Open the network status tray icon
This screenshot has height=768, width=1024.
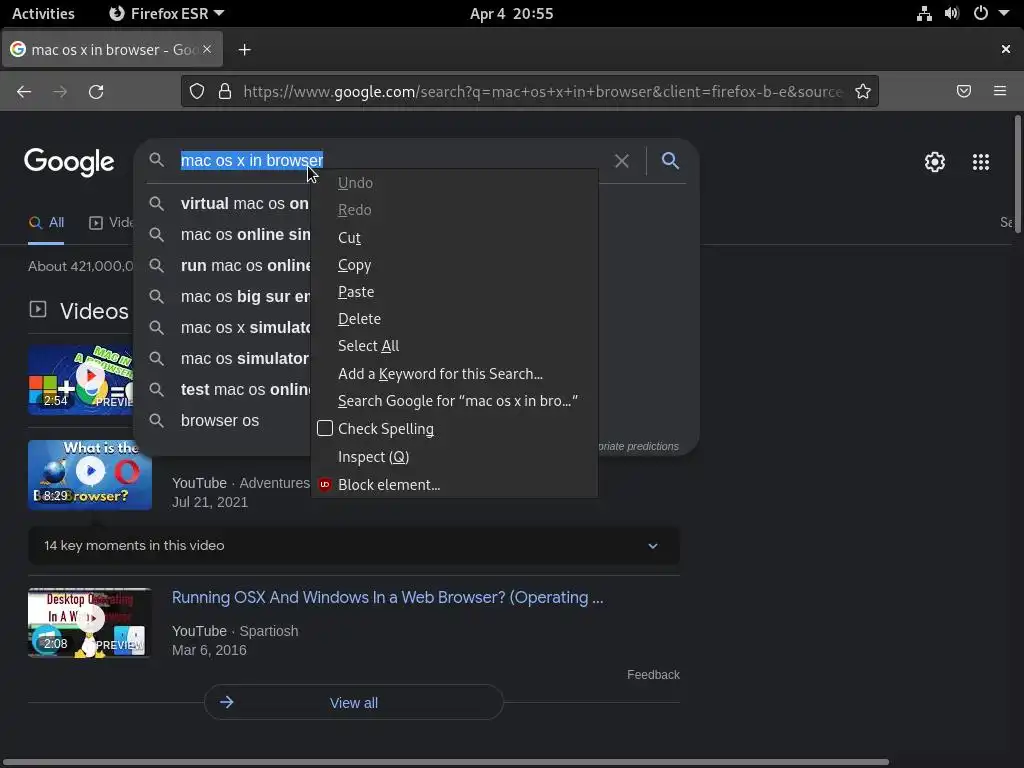click(x=924, y=13)
